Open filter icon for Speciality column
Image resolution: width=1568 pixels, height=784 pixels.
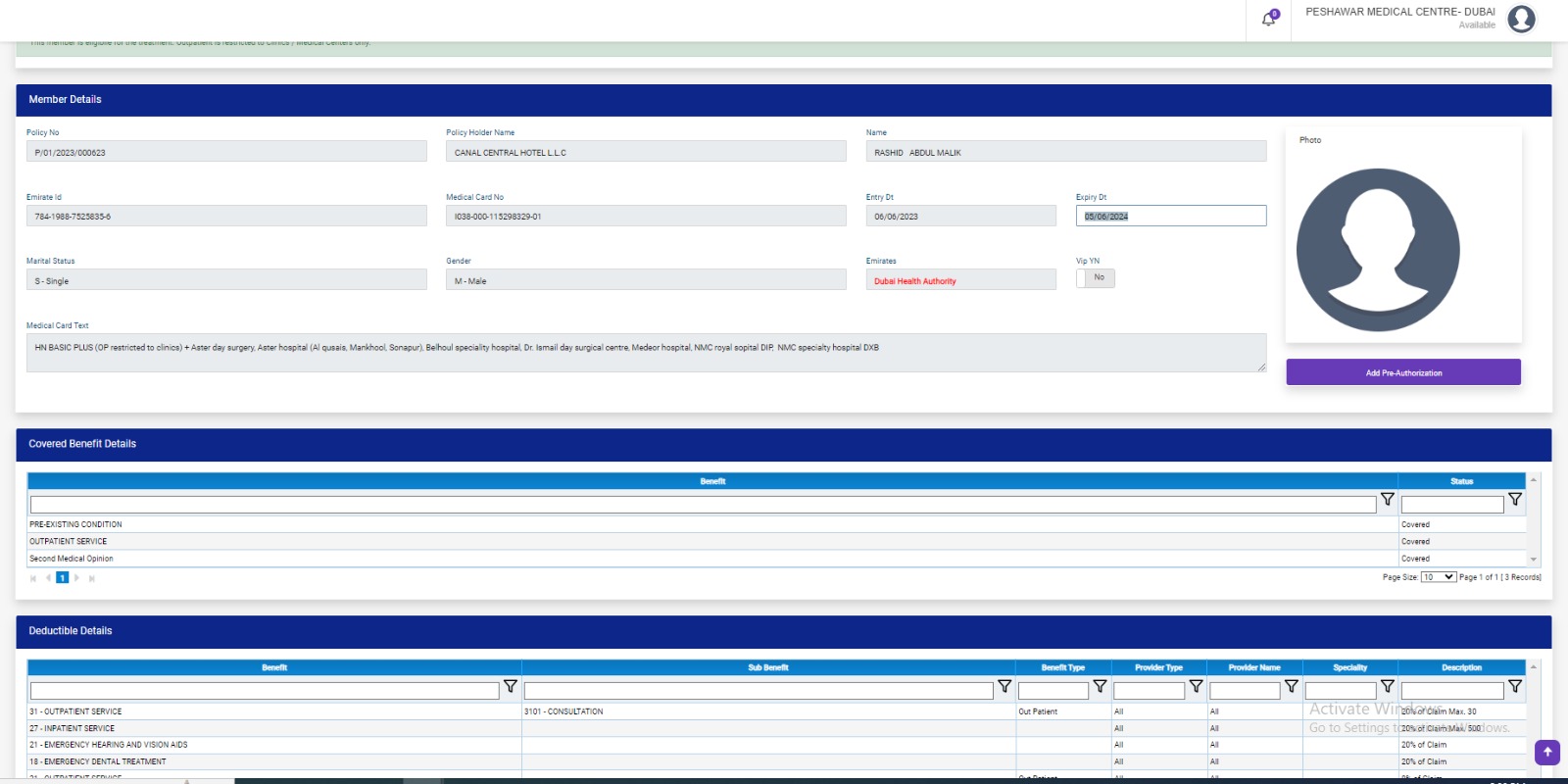(1387, 687)
